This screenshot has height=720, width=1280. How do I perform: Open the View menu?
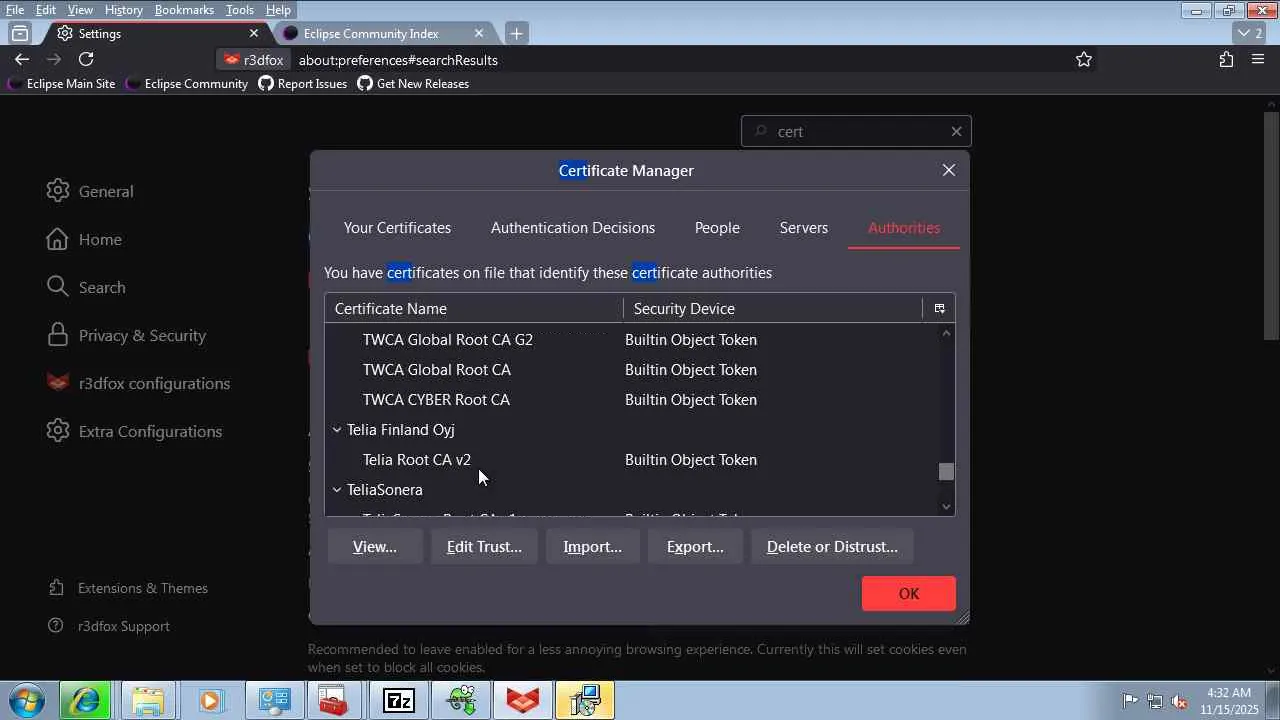tap(80, 10)
